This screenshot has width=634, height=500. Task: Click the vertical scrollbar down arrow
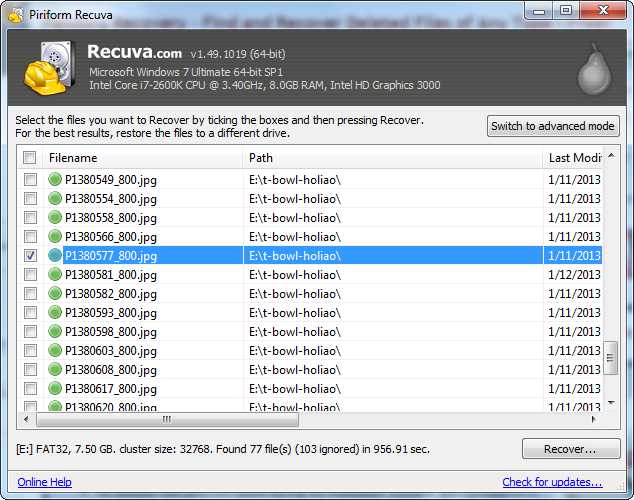pyautogui.click(x=611, y=403)
